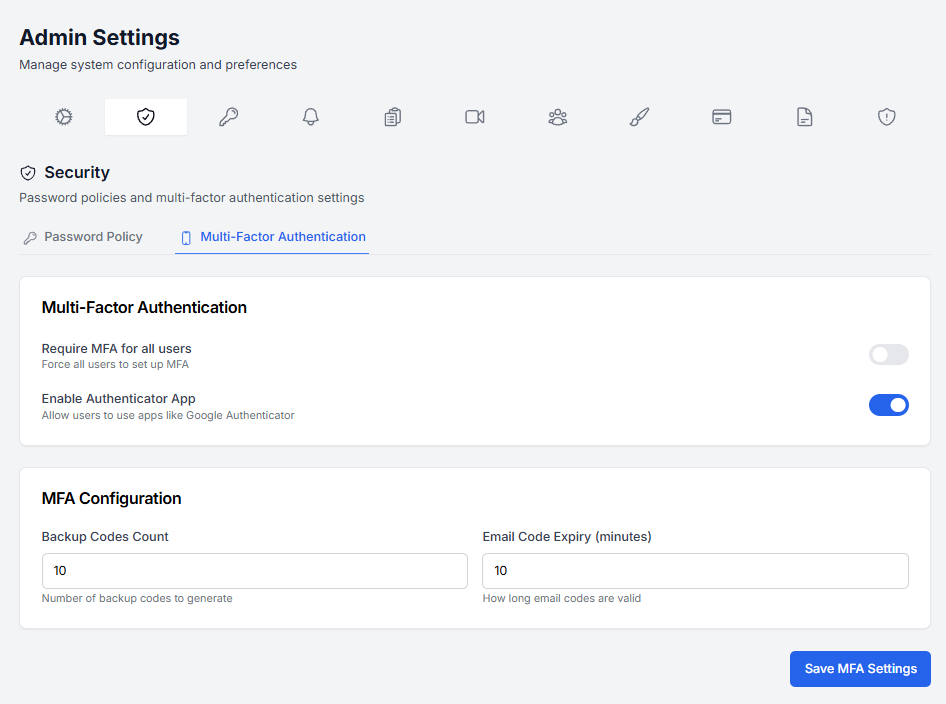
Task: Click the shield icon beside Security heading
Action: (x=28, y=173)
